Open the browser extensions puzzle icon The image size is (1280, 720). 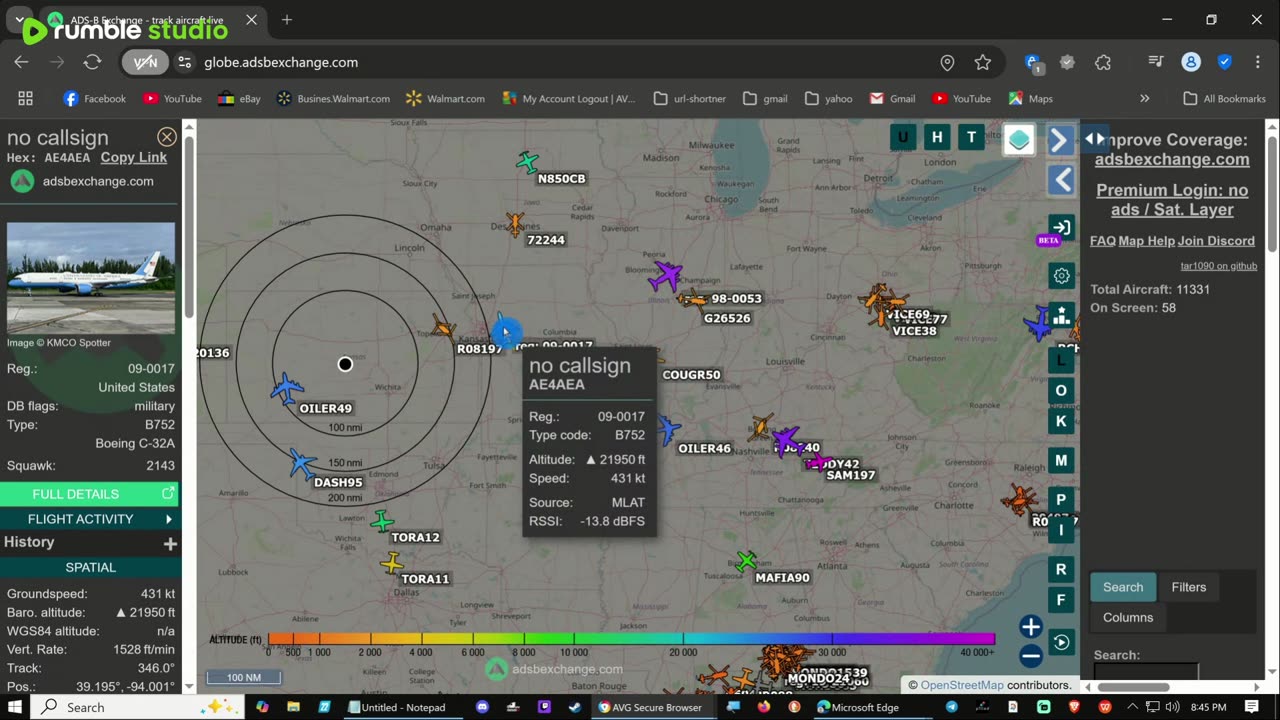click(1103, 62)
